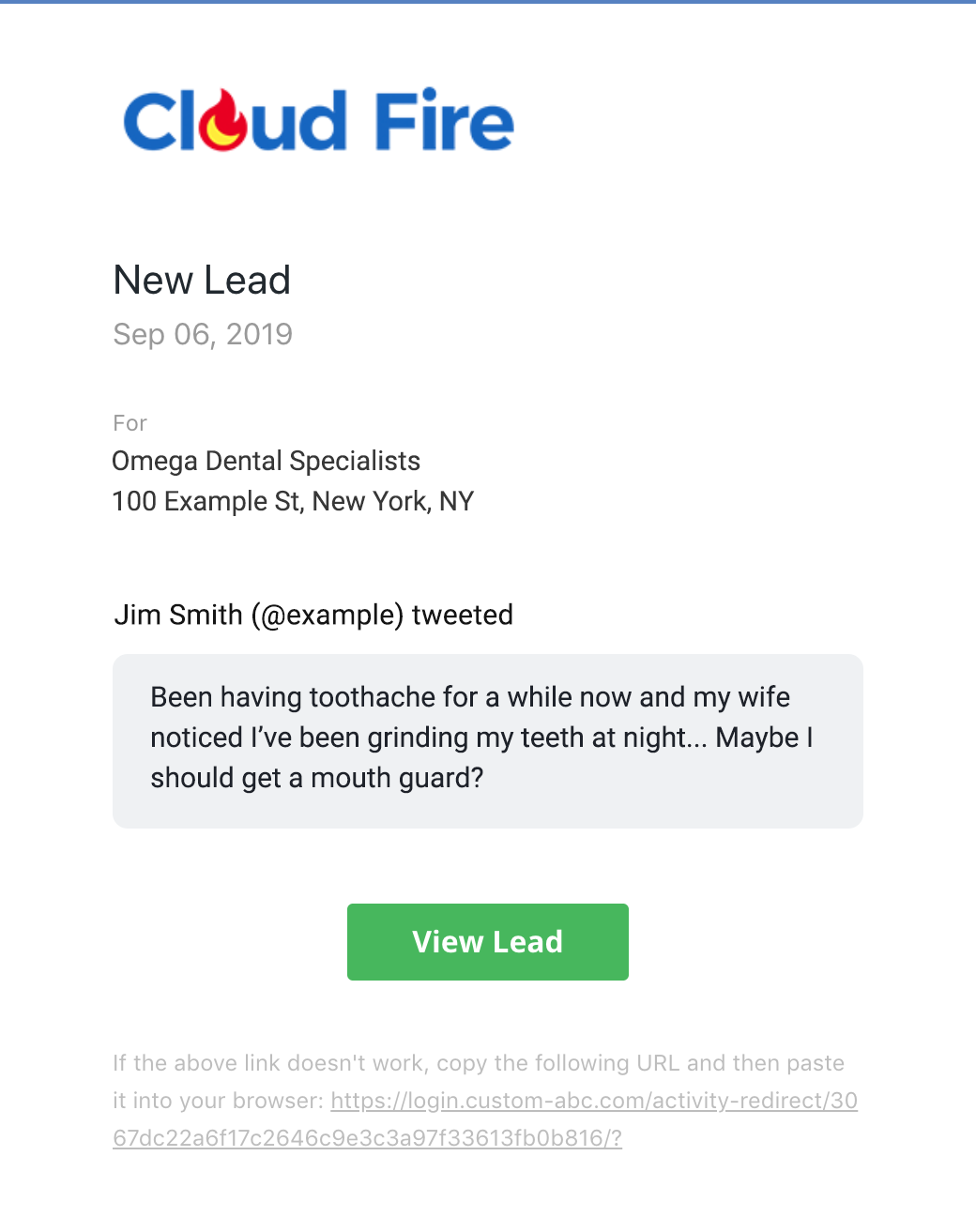Click the 'grinding my teeth at night' line
This screenshot has height=1232, width=976.
point(481,738)
